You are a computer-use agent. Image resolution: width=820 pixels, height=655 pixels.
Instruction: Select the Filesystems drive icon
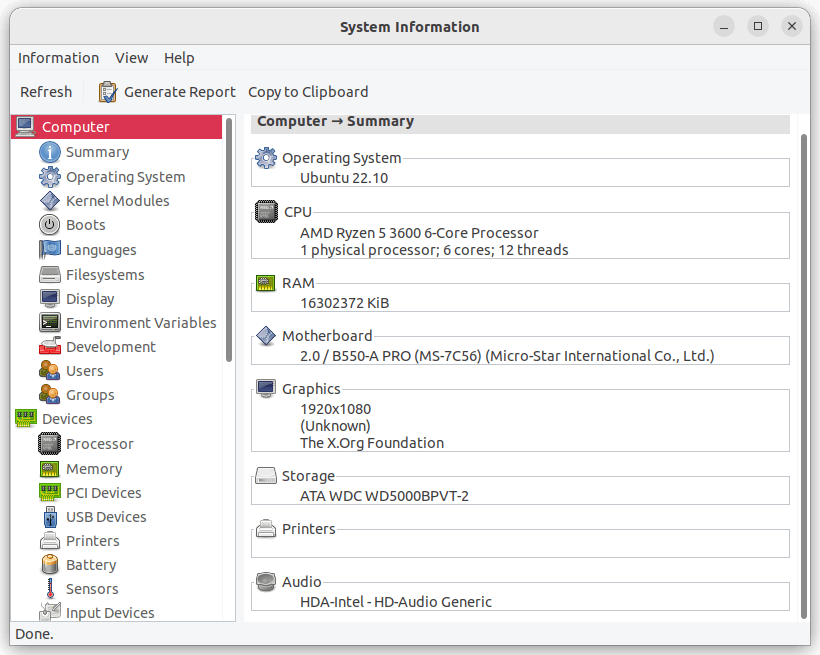click(x=50, y=275)
